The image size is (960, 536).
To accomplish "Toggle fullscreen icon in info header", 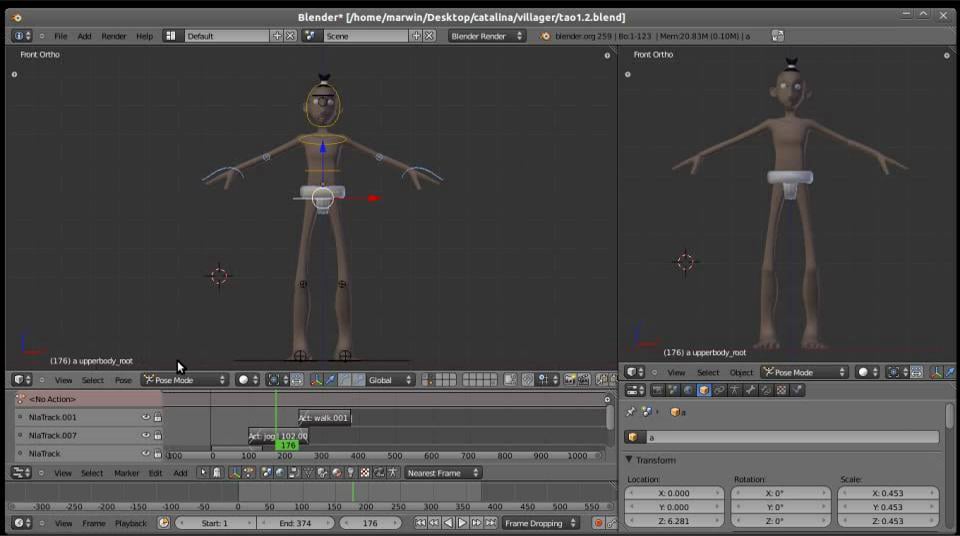I will pyautogui.click(x=778, y=36).
